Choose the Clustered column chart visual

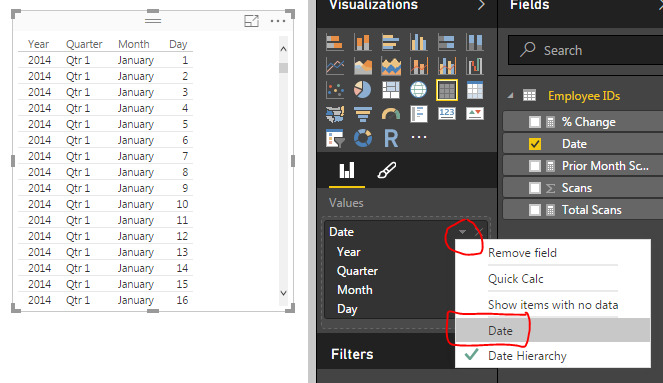tap(419, 43)
